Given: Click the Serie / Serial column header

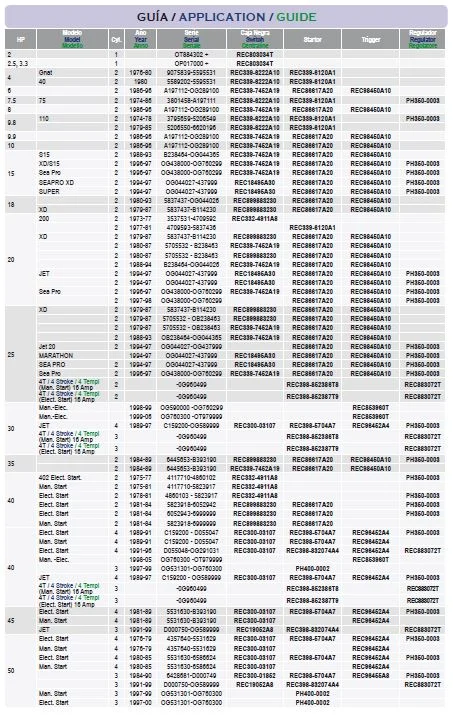Looking at the screenshot, I should click(192, 39).
